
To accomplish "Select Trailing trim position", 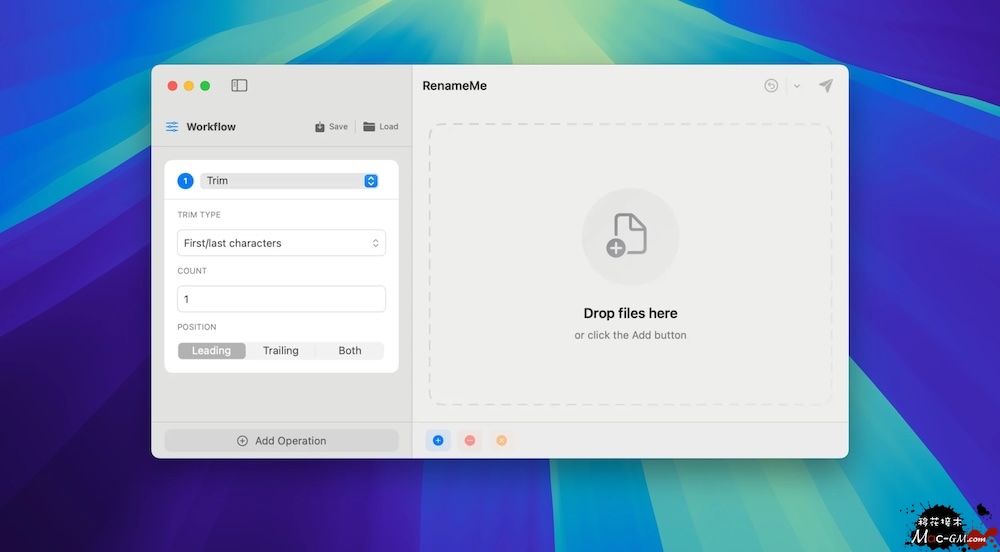I will click(x=280, y=351).
